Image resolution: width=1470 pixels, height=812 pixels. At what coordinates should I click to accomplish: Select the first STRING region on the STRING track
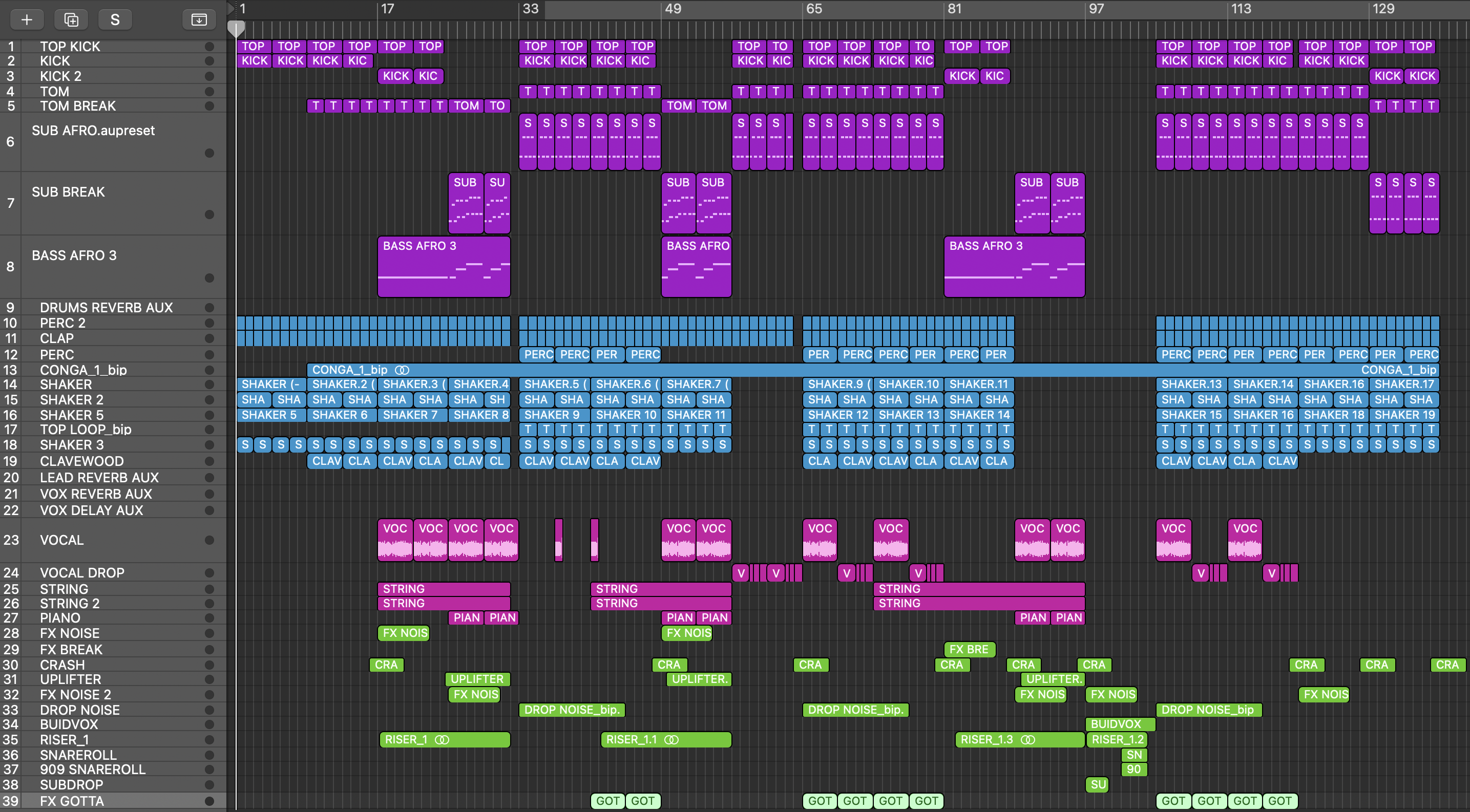tap(444, 588)
